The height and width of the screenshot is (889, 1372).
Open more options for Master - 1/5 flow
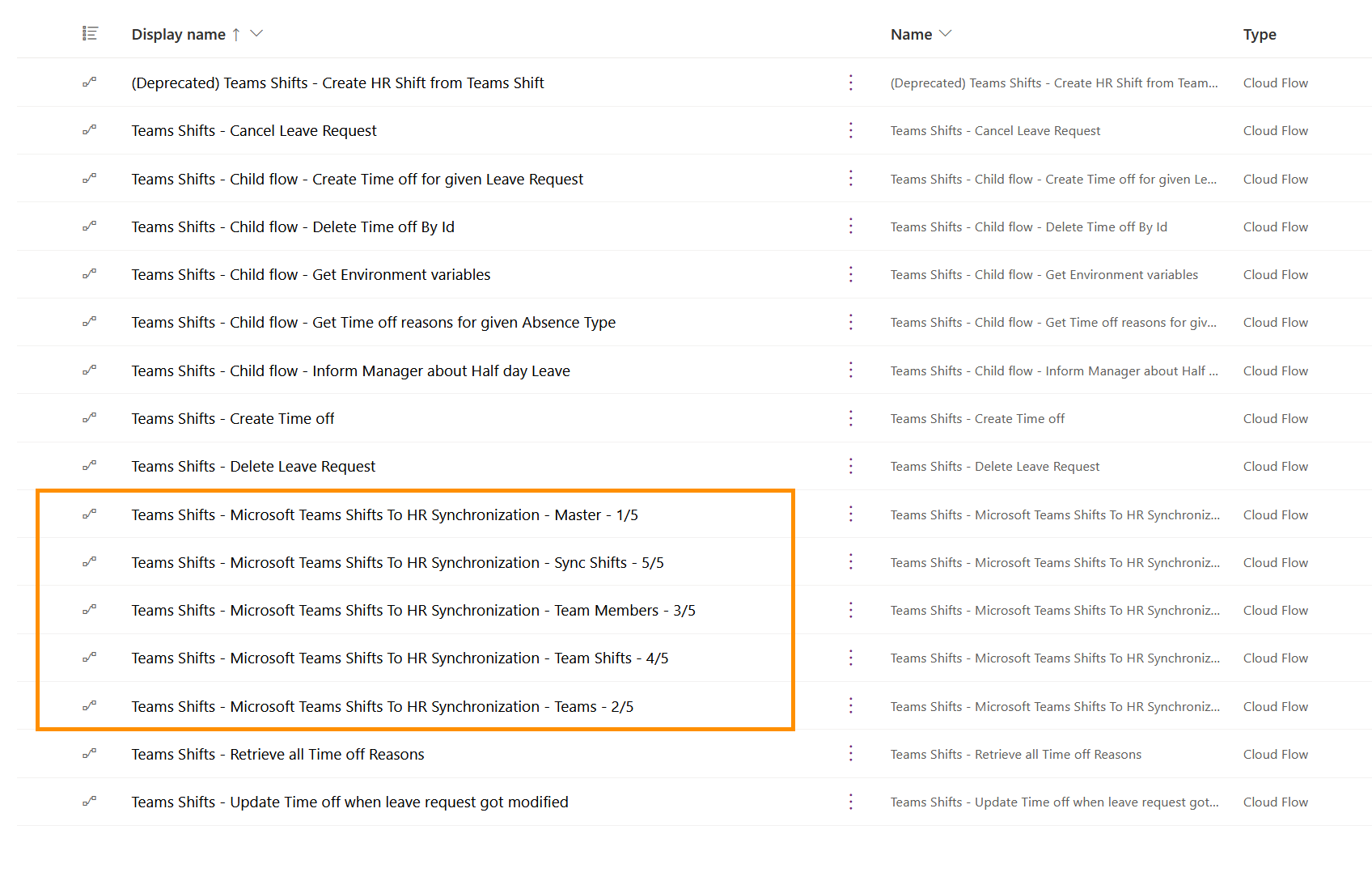[x=850, y=514]
